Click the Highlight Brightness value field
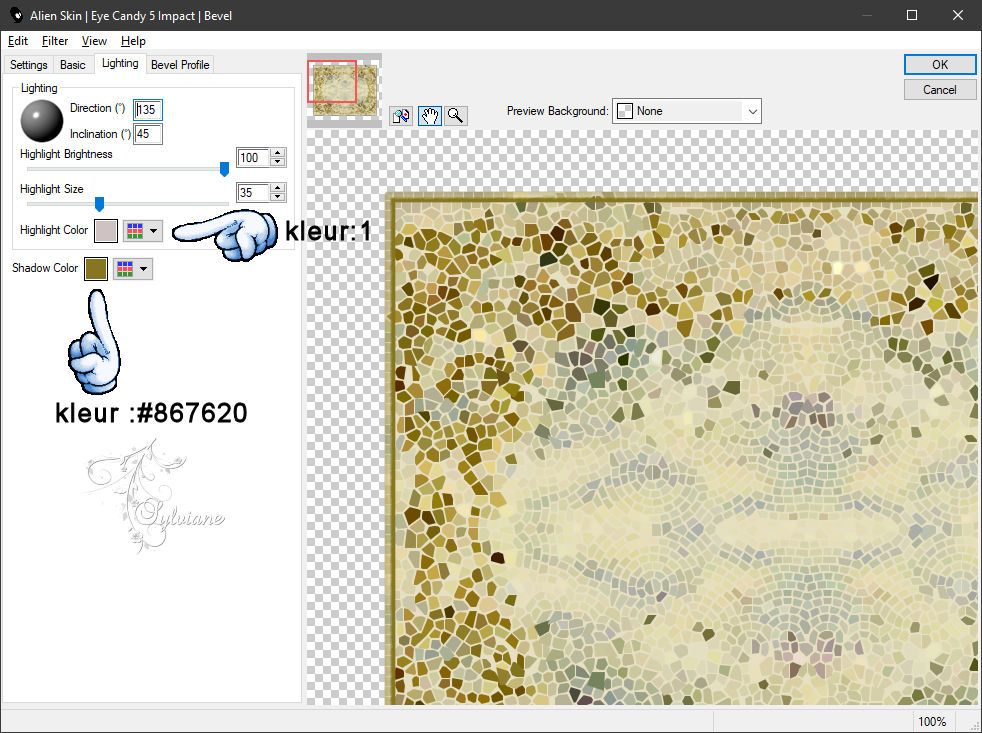 tap(252, 158)
